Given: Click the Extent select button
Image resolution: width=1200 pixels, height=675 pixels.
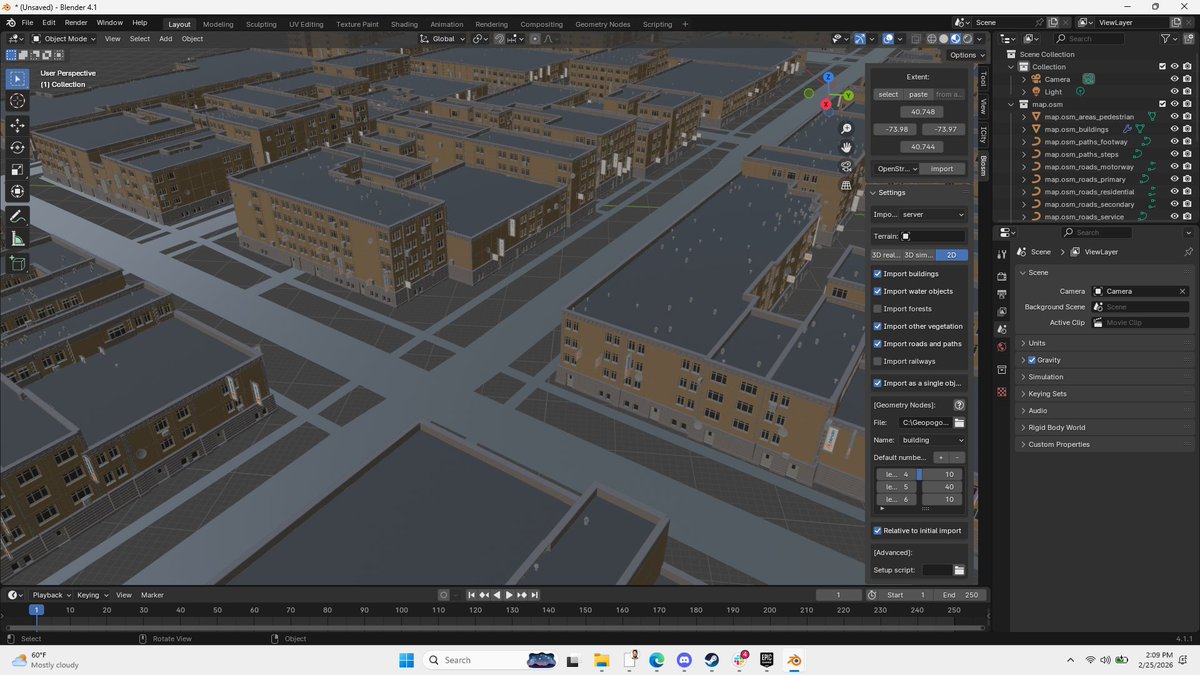Looking at the screenshot, I should tap(888, 94).
